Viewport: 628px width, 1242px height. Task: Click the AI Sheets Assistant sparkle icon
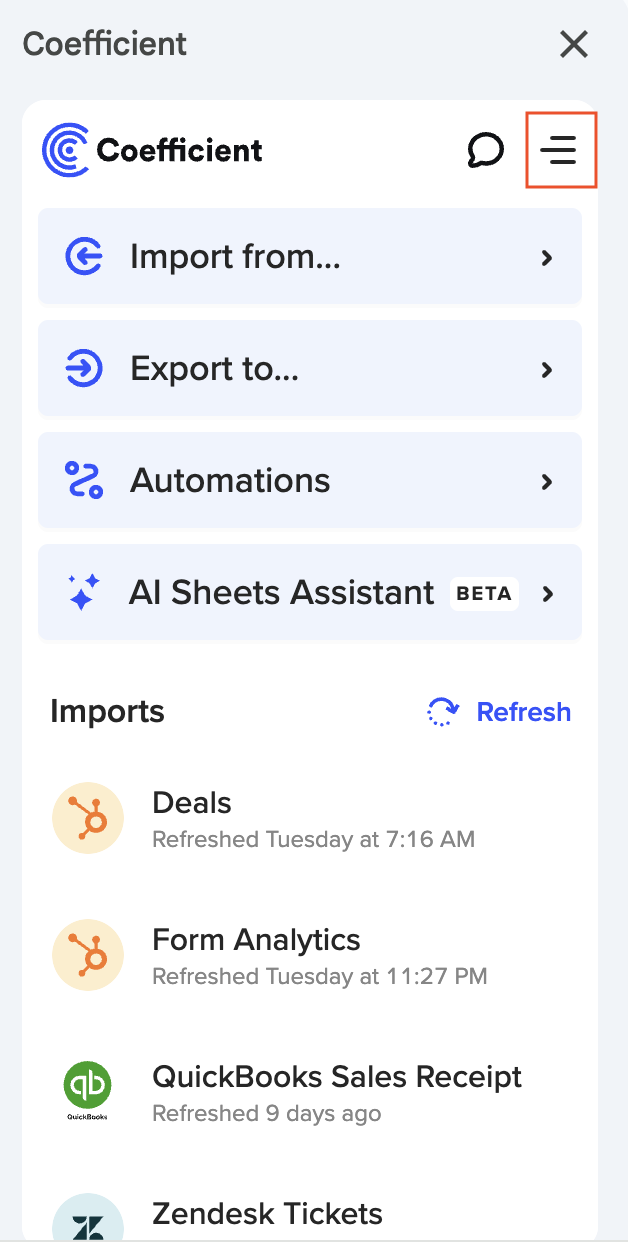[84, 592]
